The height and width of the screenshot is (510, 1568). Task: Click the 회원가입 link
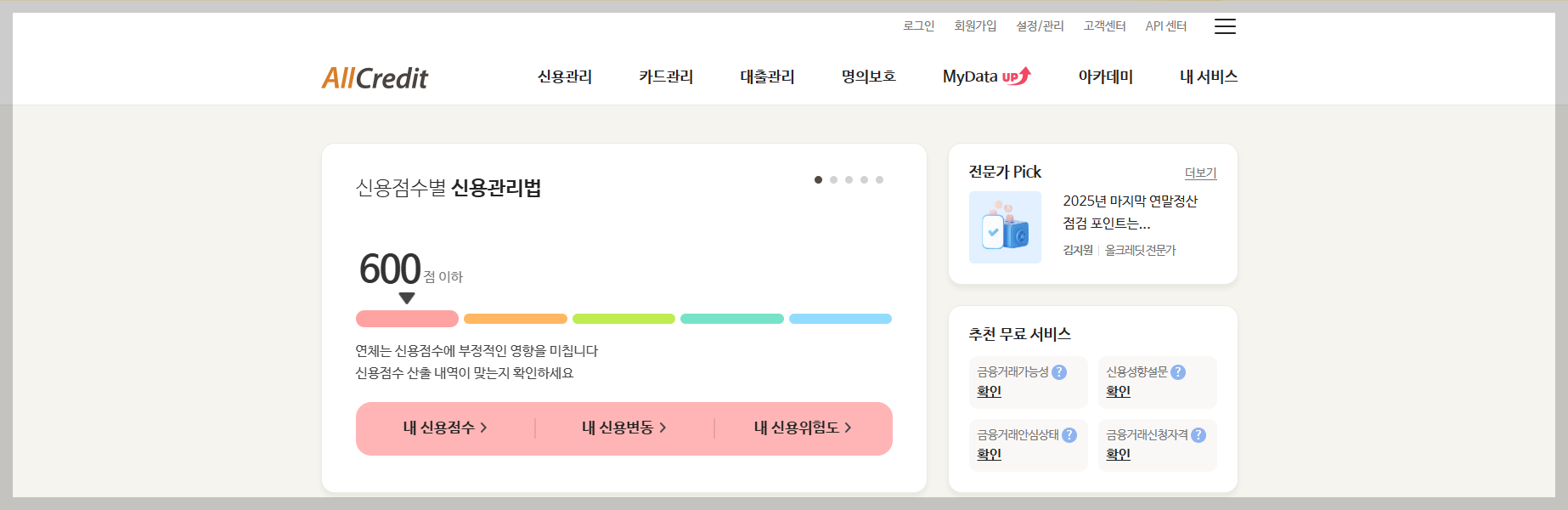click(x=975, y=26)
